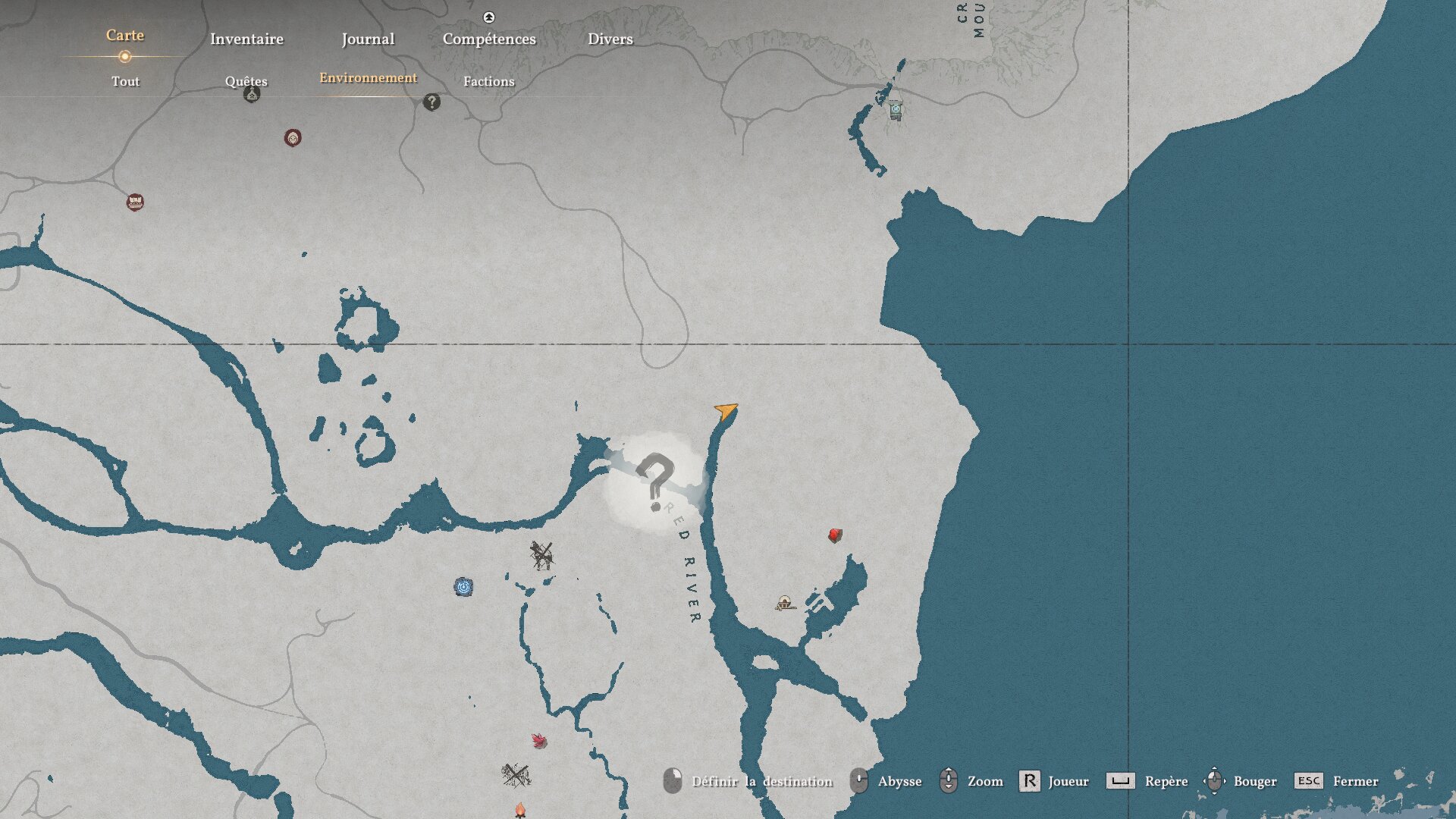Click the campfire marker at bottom

[520, 811]
